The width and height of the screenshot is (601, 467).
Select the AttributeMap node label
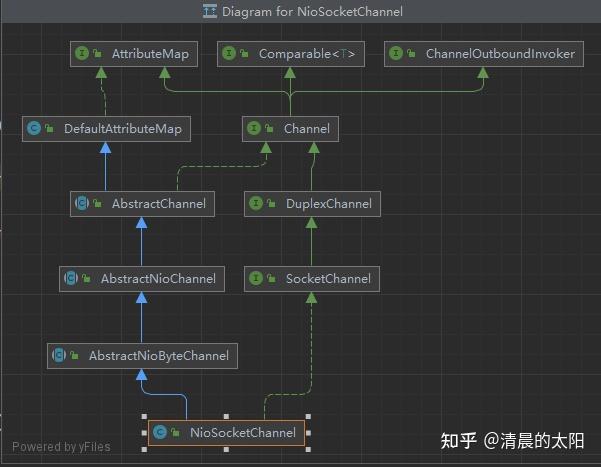[x=150, y=54]
